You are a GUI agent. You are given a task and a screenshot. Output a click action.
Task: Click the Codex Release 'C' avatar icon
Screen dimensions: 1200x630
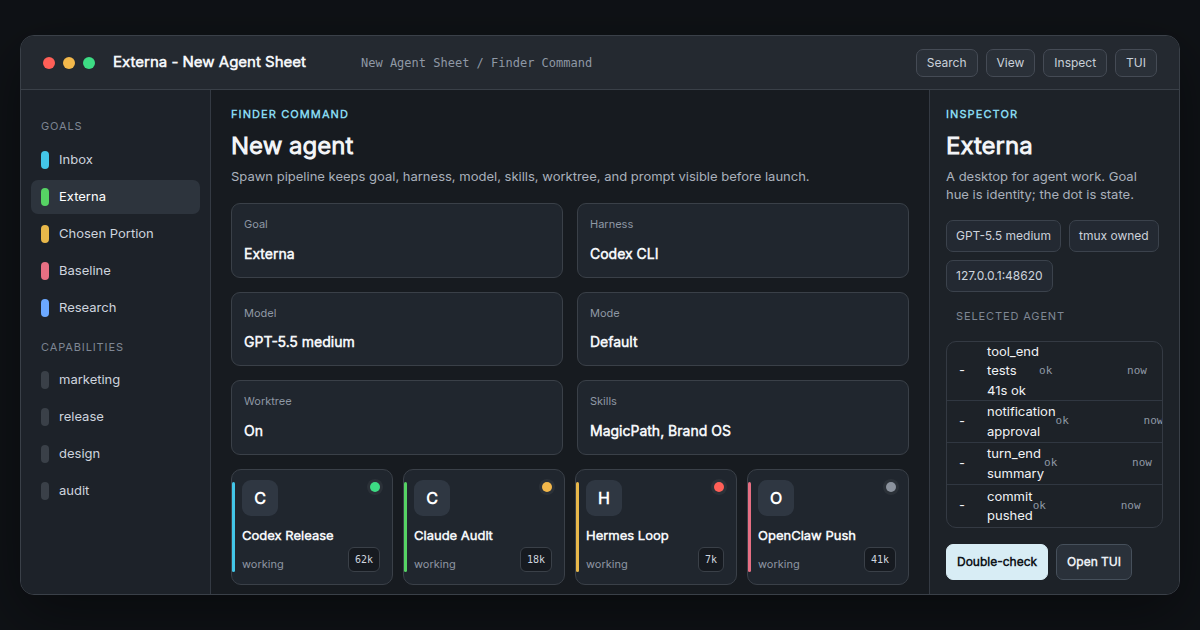click(x=260, y=498)
